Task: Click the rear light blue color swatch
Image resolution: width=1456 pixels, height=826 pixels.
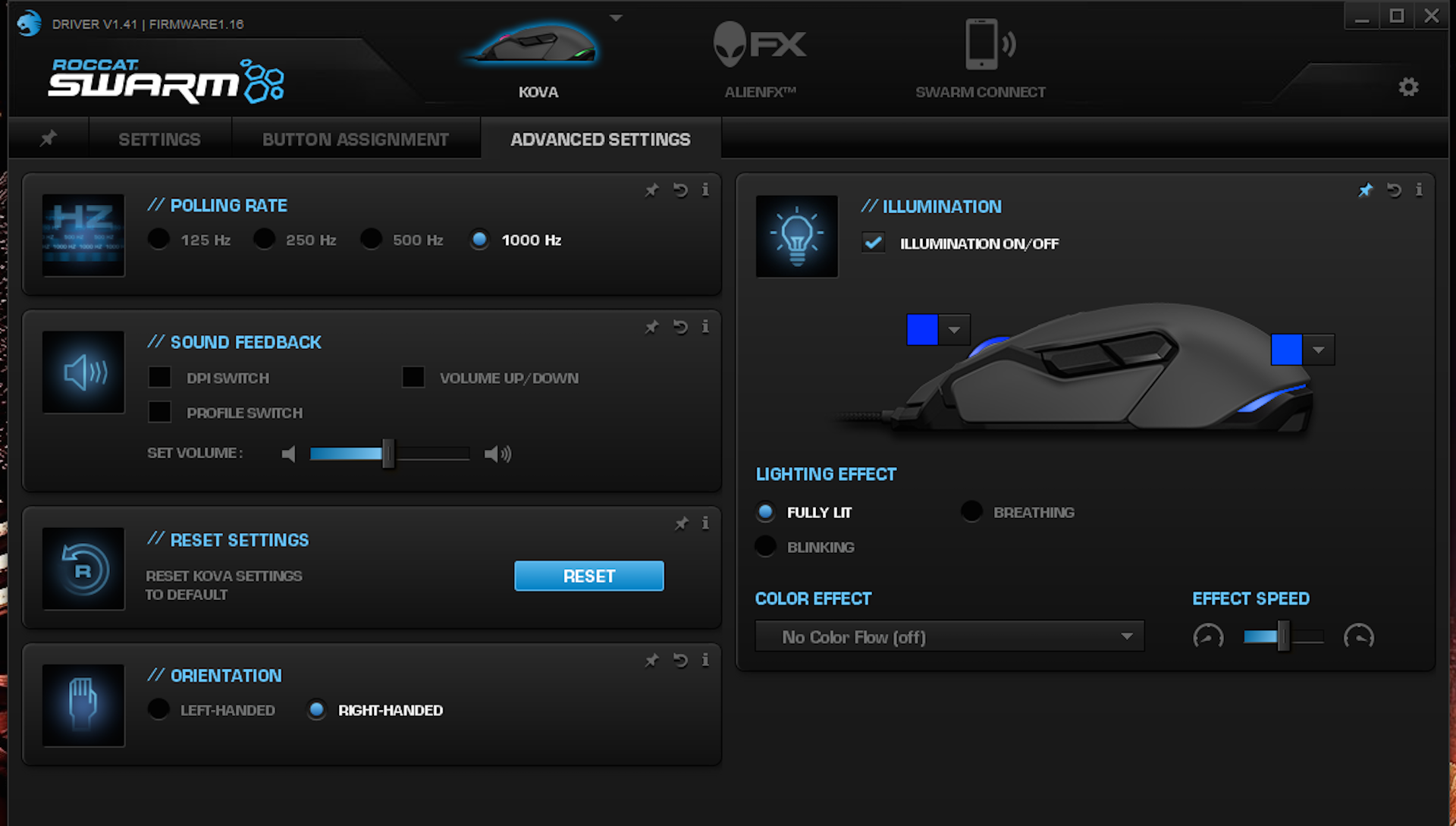Action: [1286, 350]
